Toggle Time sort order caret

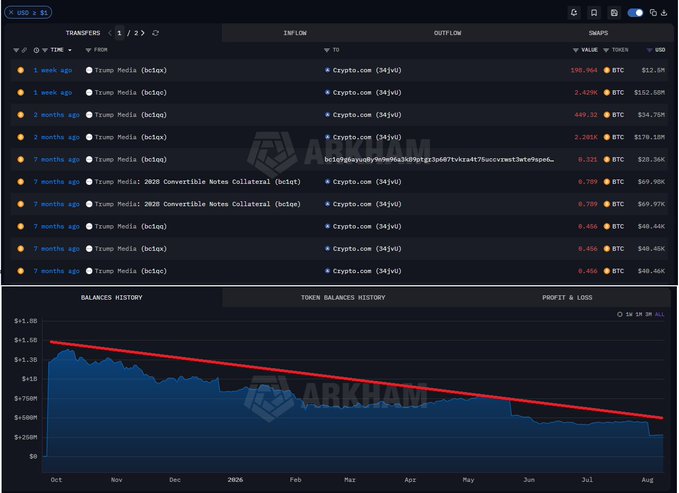tap(70, 50)
